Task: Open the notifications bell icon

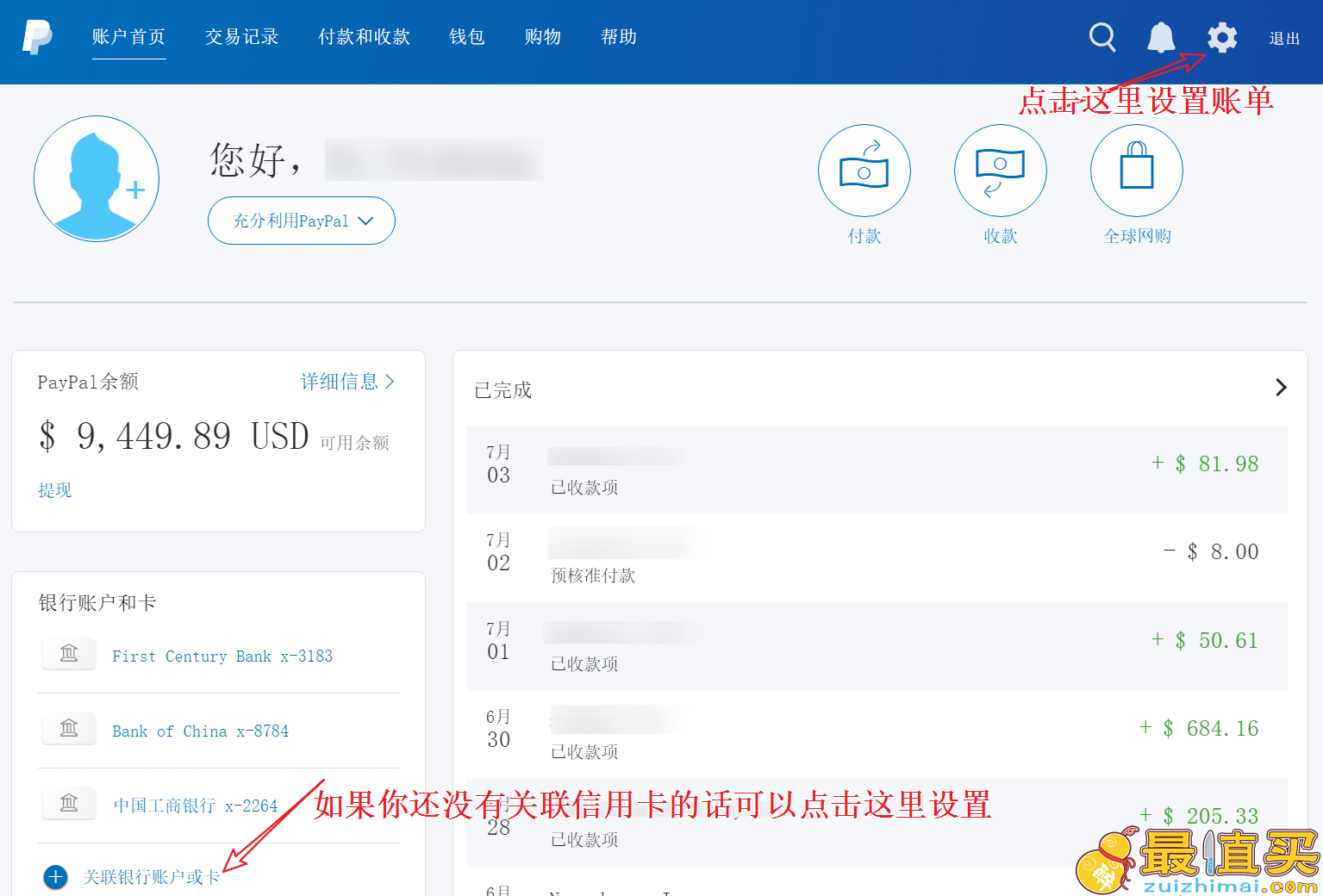Action: point(1161,37)
